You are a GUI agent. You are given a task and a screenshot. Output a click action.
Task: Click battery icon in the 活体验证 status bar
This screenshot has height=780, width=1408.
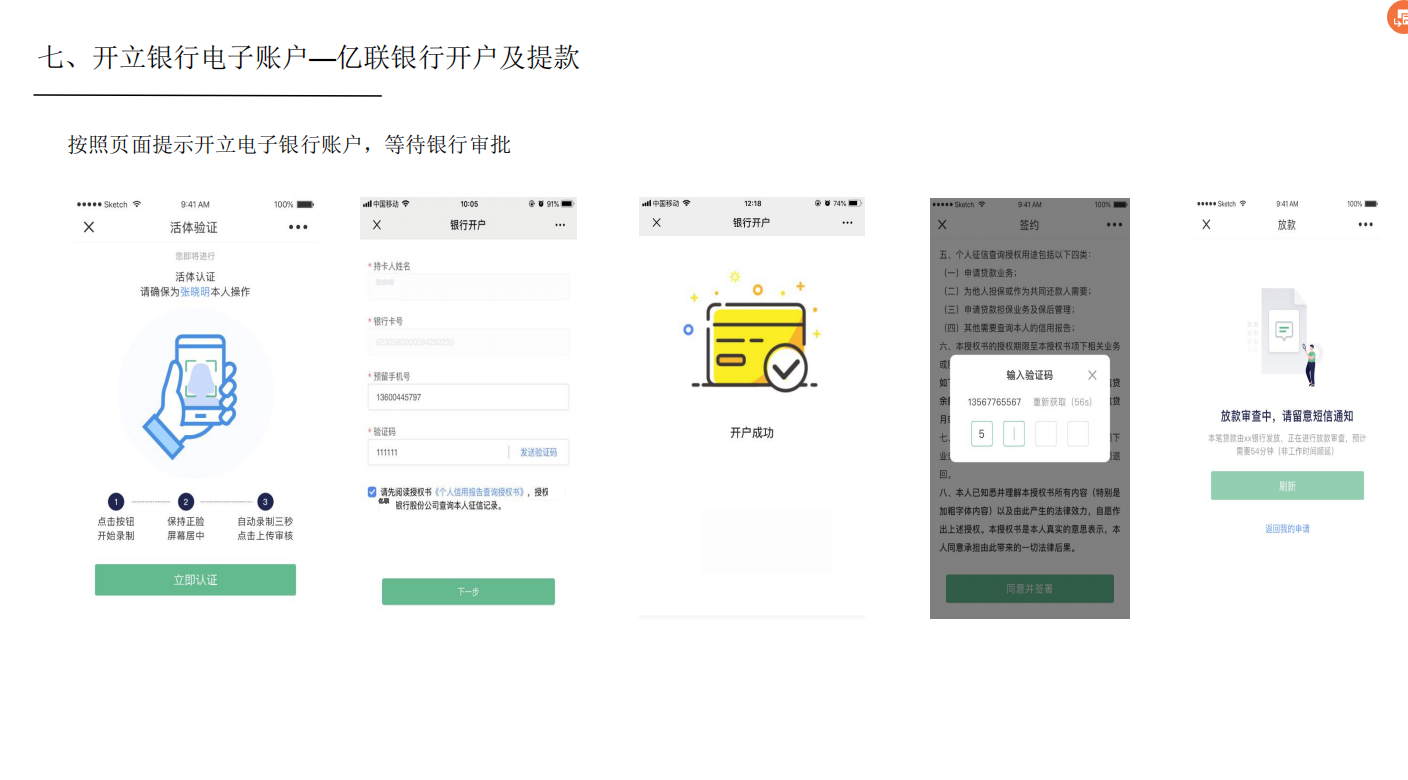coord(305,204)
